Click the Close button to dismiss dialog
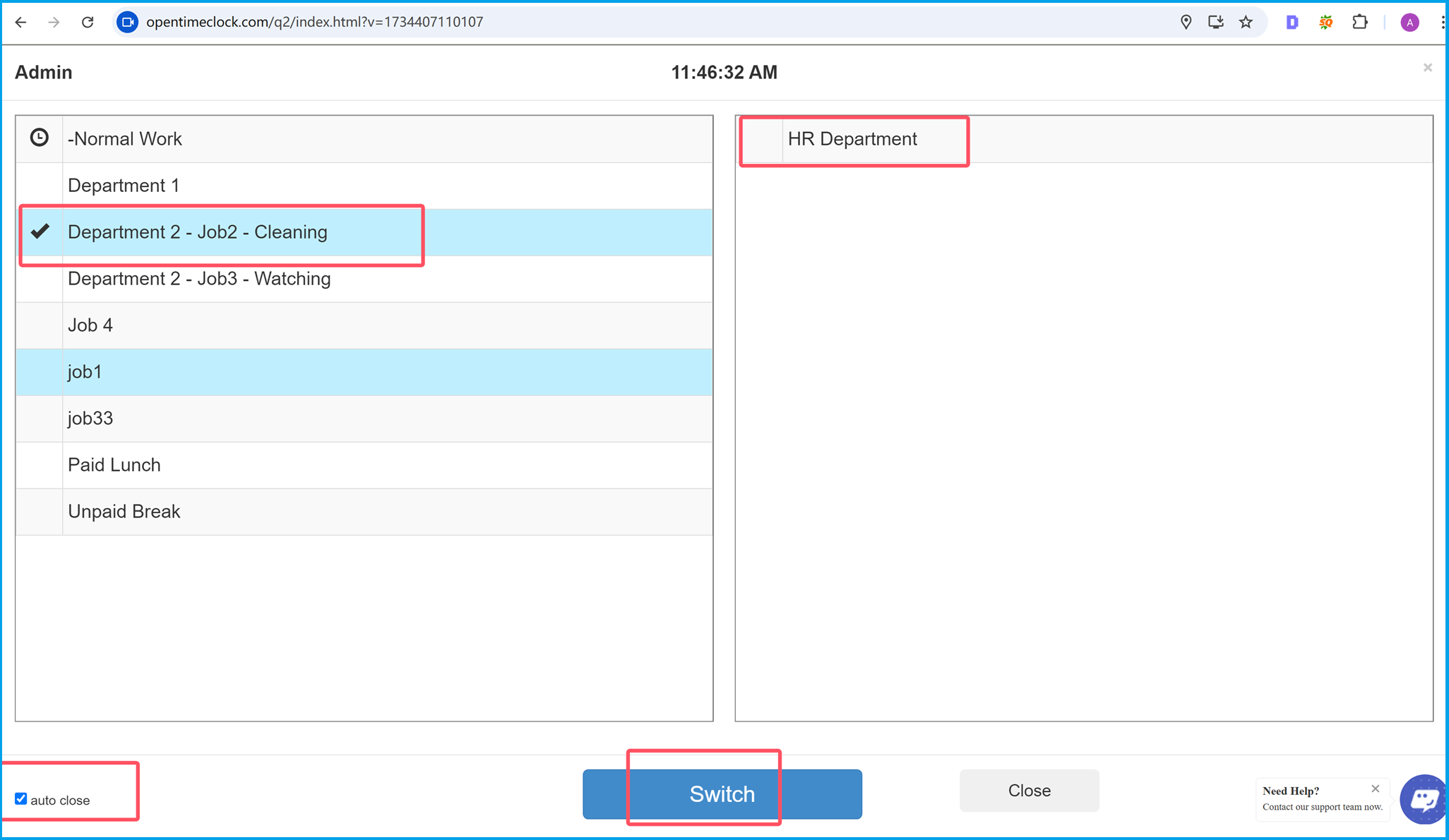The width and height of the screenshot is (1449, 840). 1029,790
